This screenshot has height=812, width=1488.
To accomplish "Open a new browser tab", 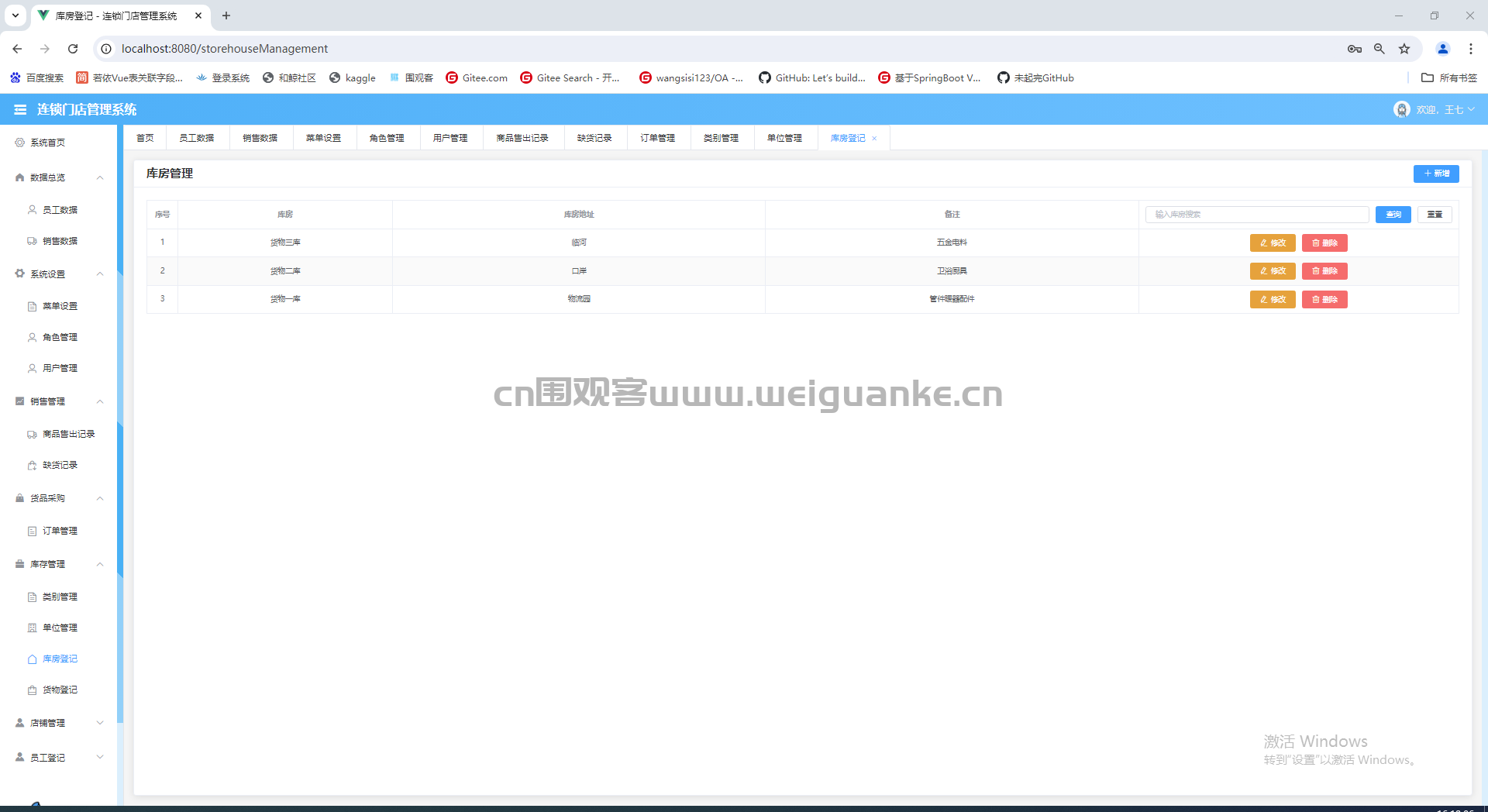I will pos(226,15).
